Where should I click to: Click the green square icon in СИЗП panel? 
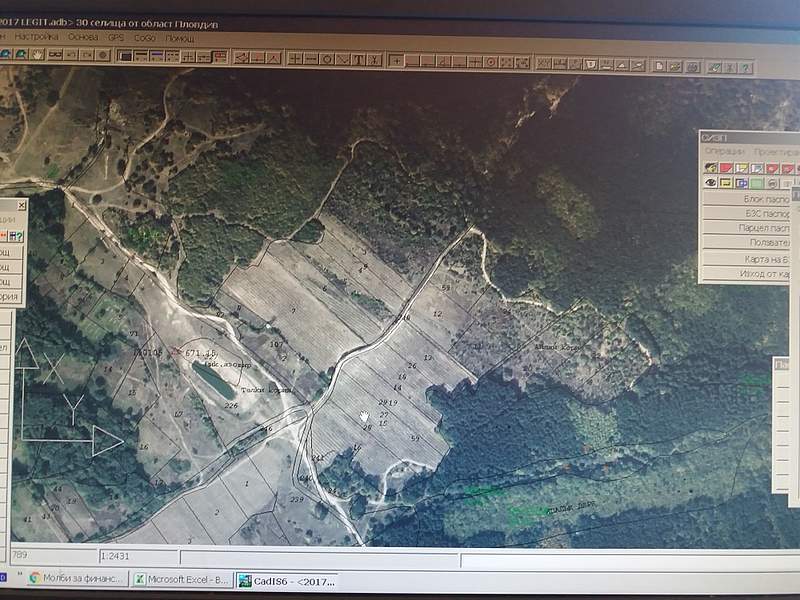click(757, 183)
